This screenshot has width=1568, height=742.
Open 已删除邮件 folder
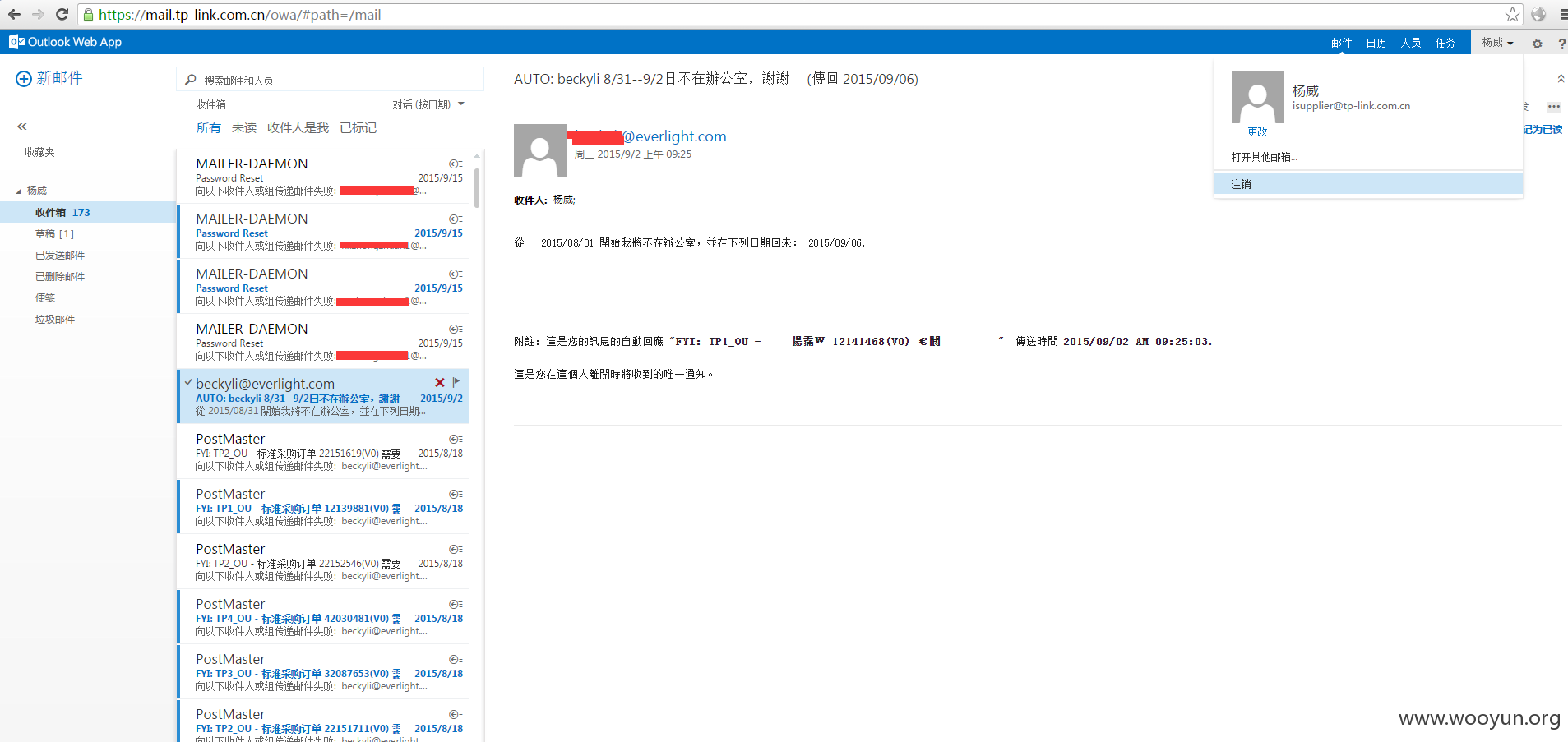59,277
